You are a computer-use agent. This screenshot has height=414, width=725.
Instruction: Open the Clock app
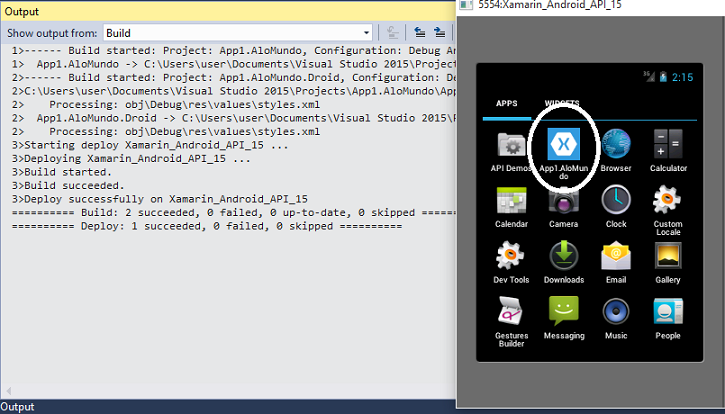click(616, 206)
